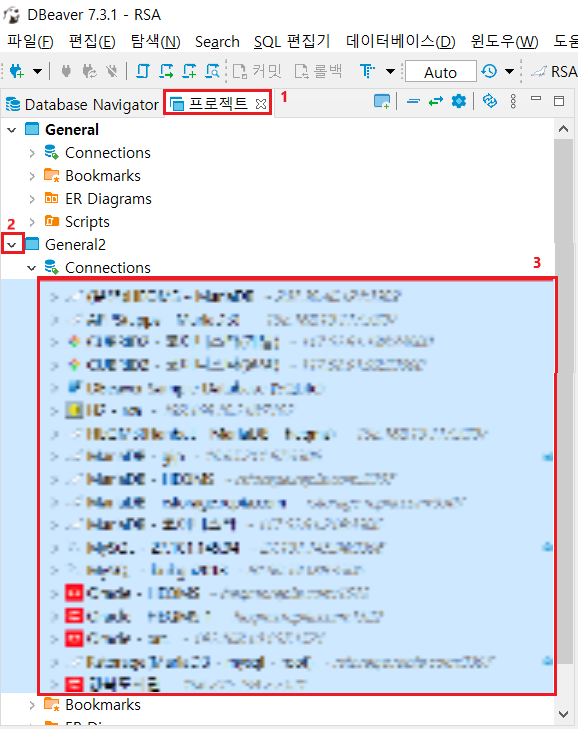Click the create project icon in panel toolbar

[382, 101]
